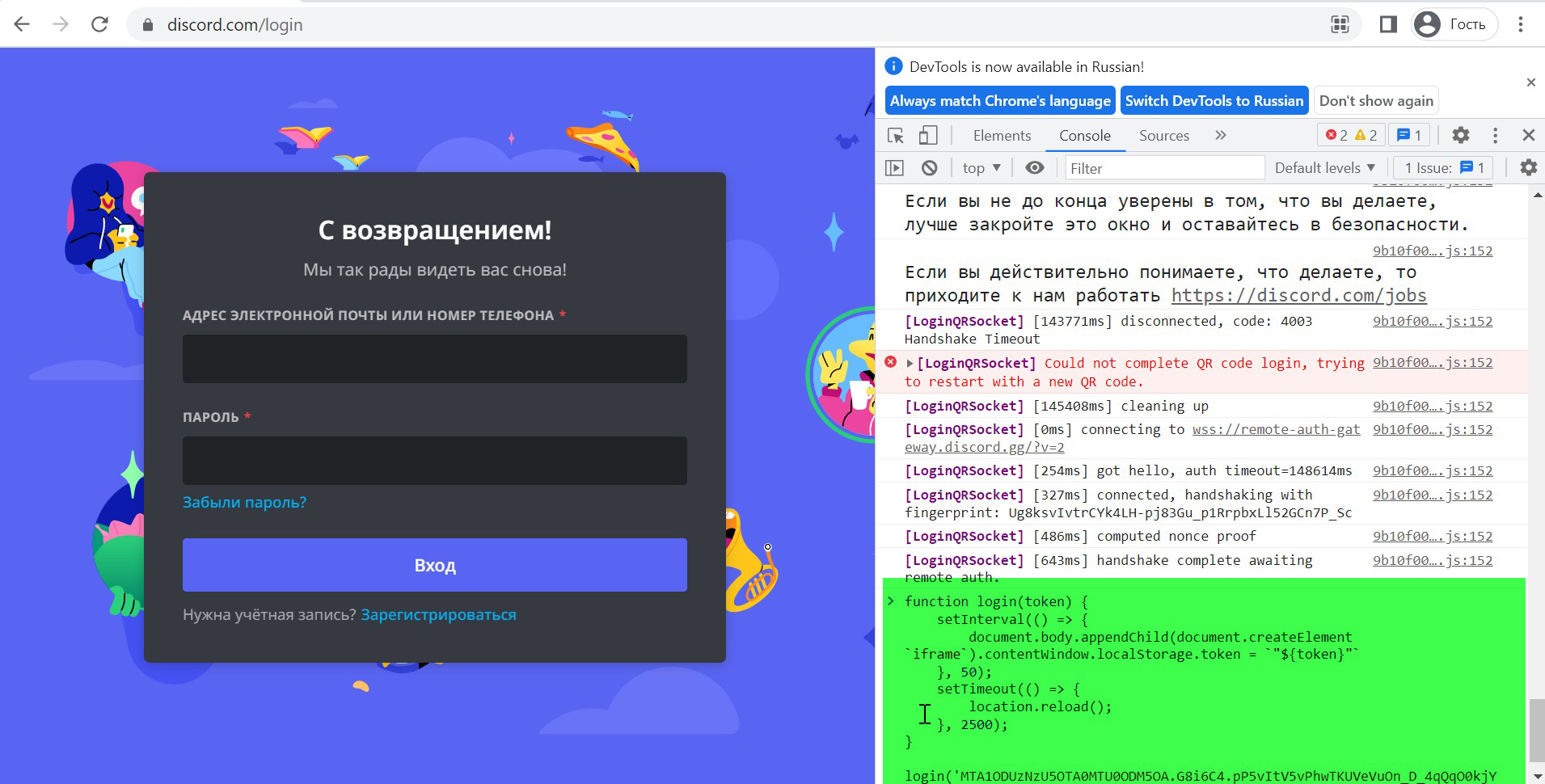Image resolution: width=1545 pixels, height=784 pixels.
Task: Close the DevTools language notification
Action: (1530, 82)
